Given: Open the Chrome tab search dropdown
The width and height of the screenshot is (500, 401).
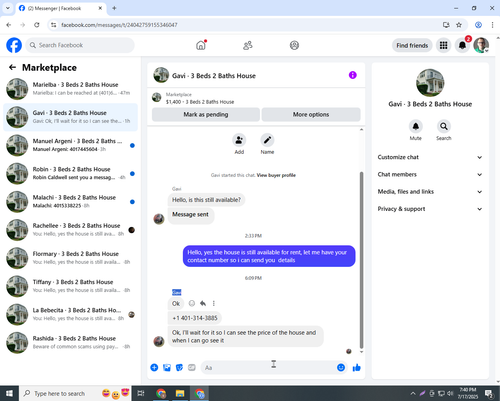Looking at the screenshot, I should [8, 8].
